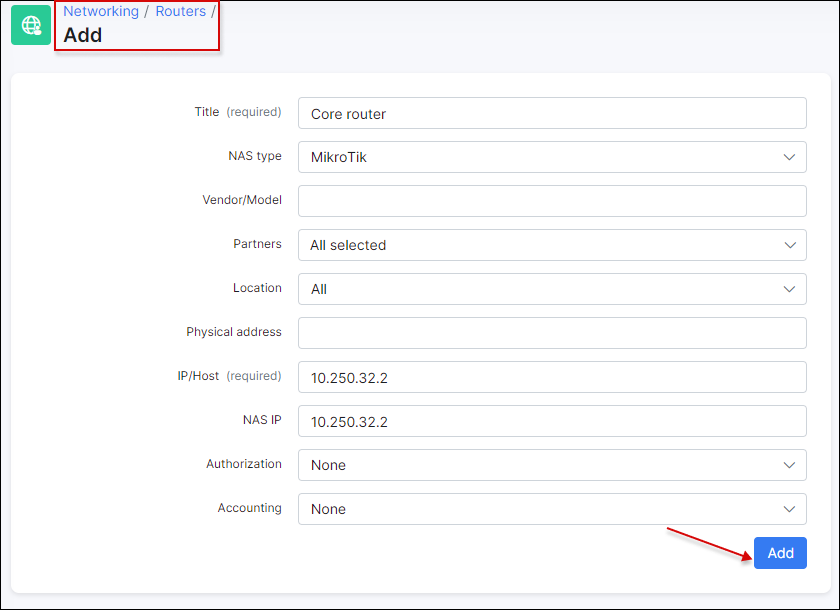Click the NAS IP input field
Screen dimensions: 840x610
(x=550, y=421)
